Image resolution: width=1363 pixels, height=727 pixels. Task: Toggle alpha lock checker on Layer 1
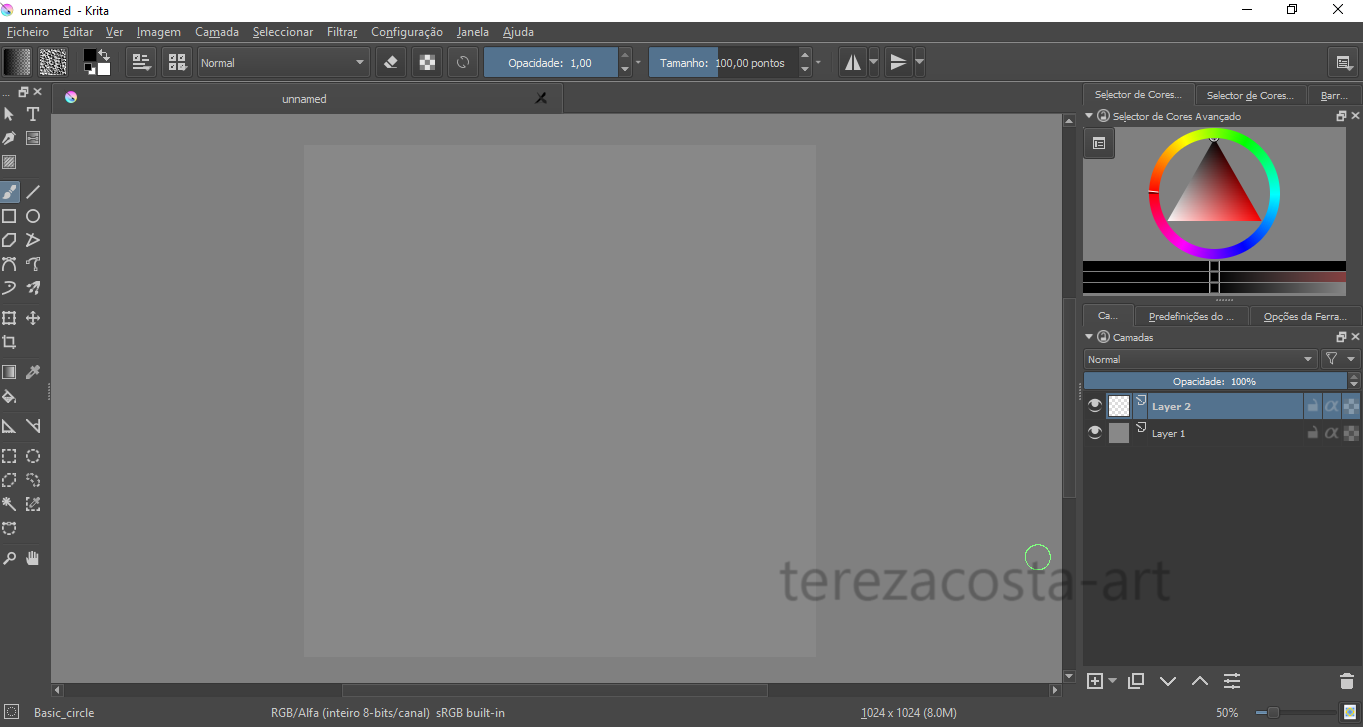click(1351, 433)
